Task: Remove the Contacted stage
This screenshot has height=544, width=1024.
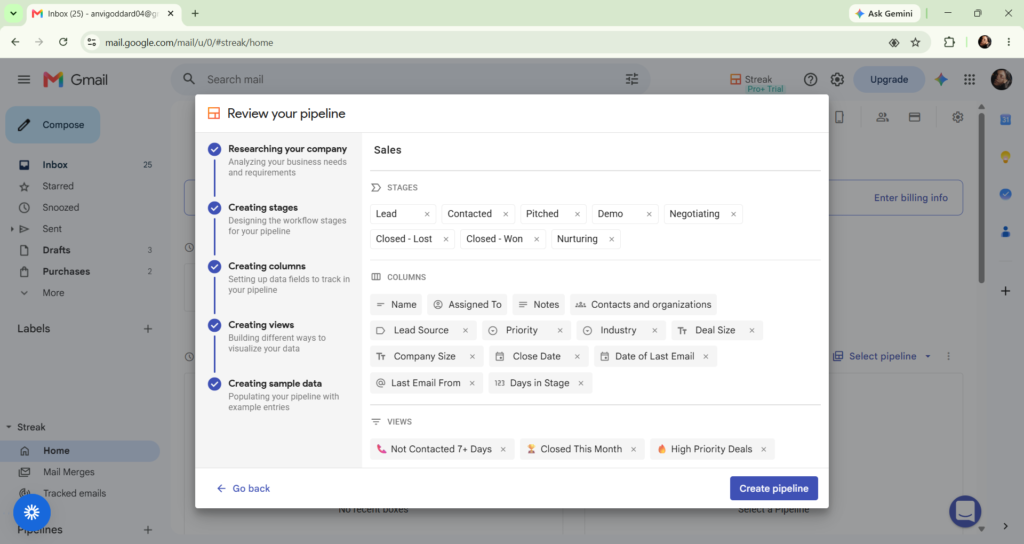Action: 505,214
